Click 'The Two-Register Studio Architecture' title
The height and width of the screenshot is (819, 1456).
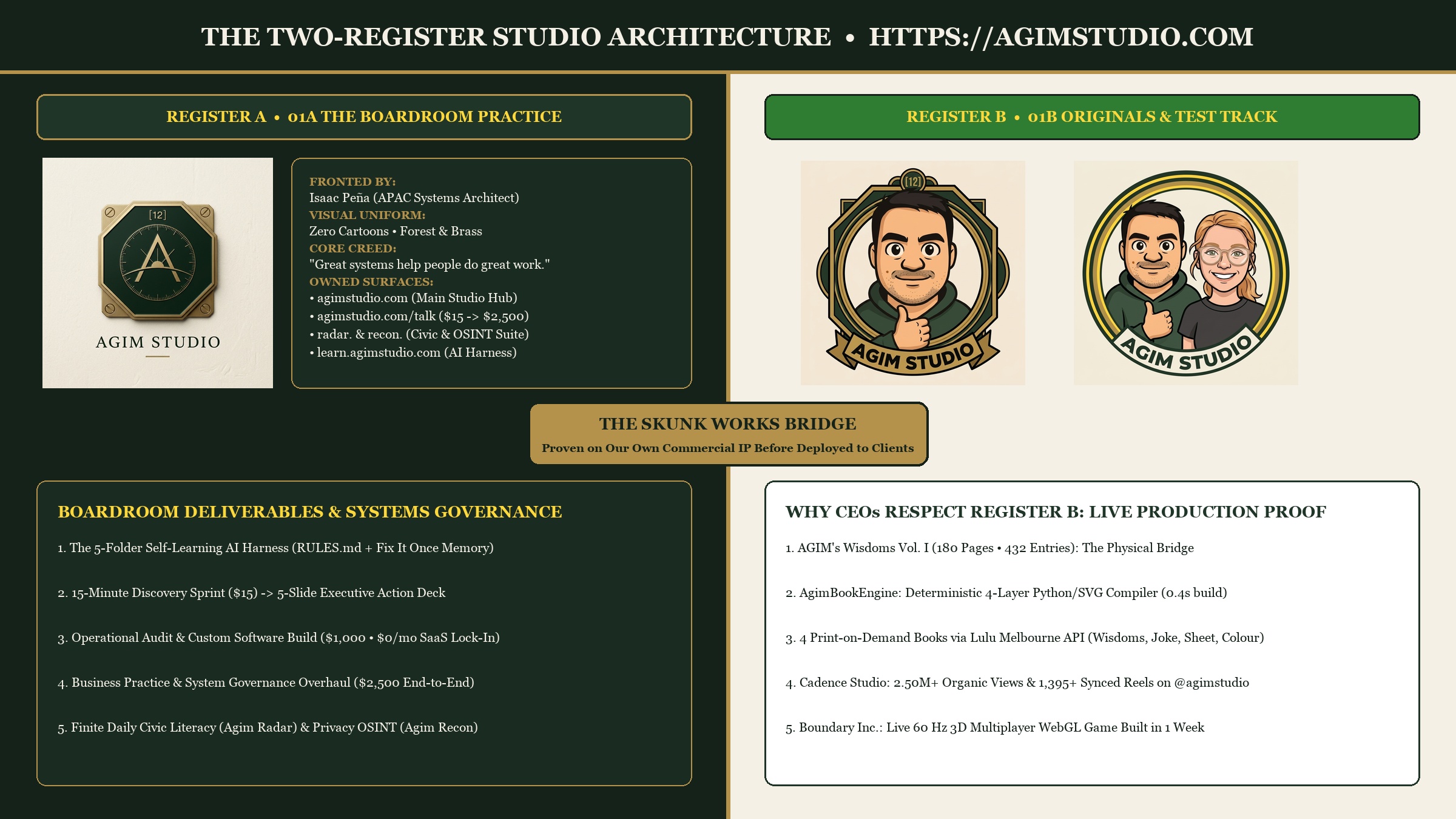pos(516,37)
